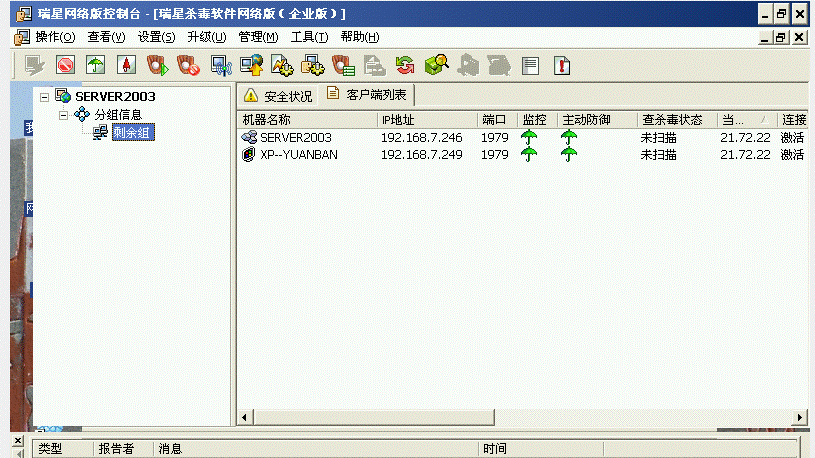The image size is (815, 458).
Task: Click the horizontal scrollbar right arrow
Action: point(800,417)
